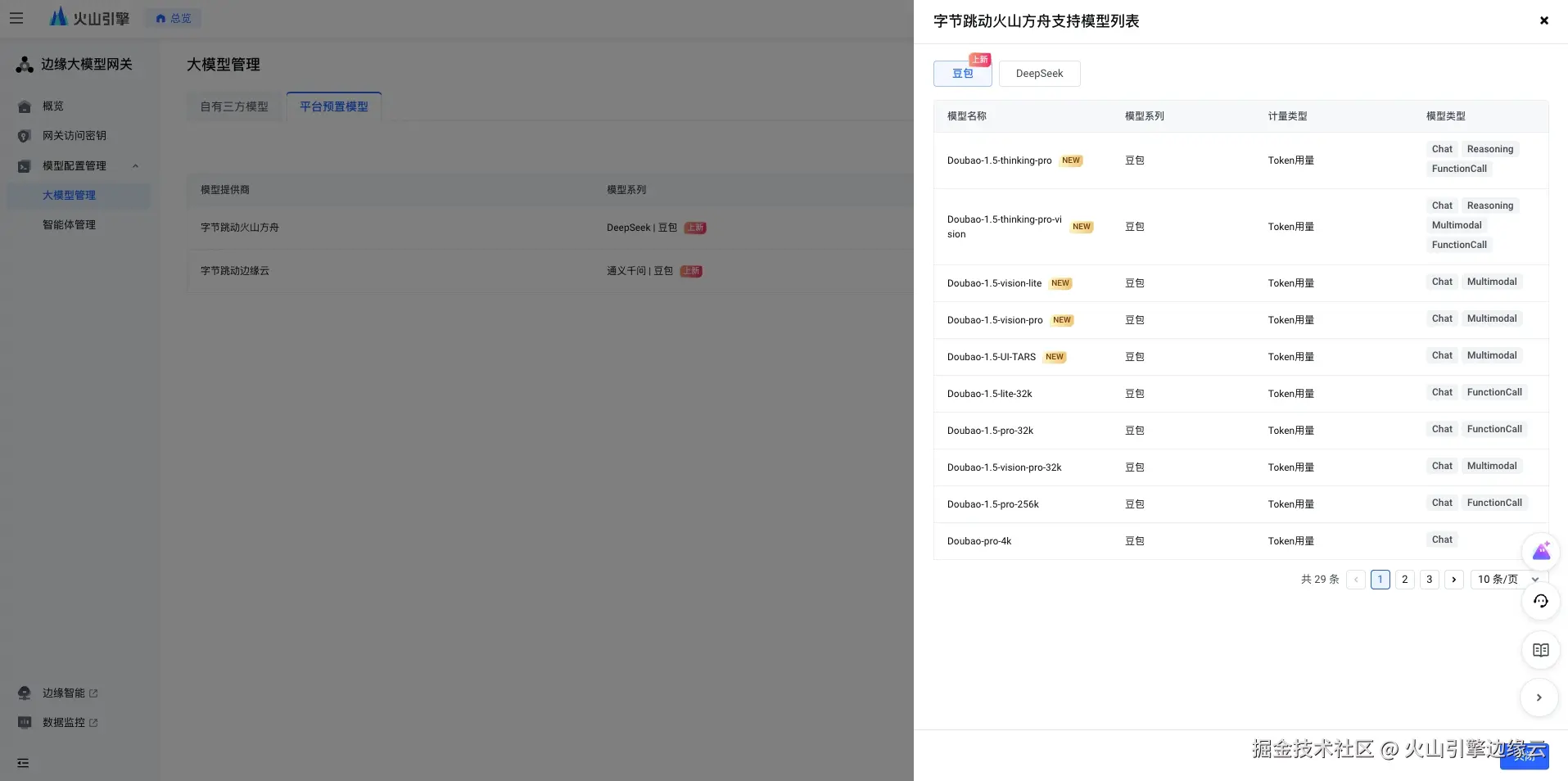Screen dimensions: 1568x781
Task: Go to page 2 of the model list
Action: pyautogui.click(x=1405, y=580)
